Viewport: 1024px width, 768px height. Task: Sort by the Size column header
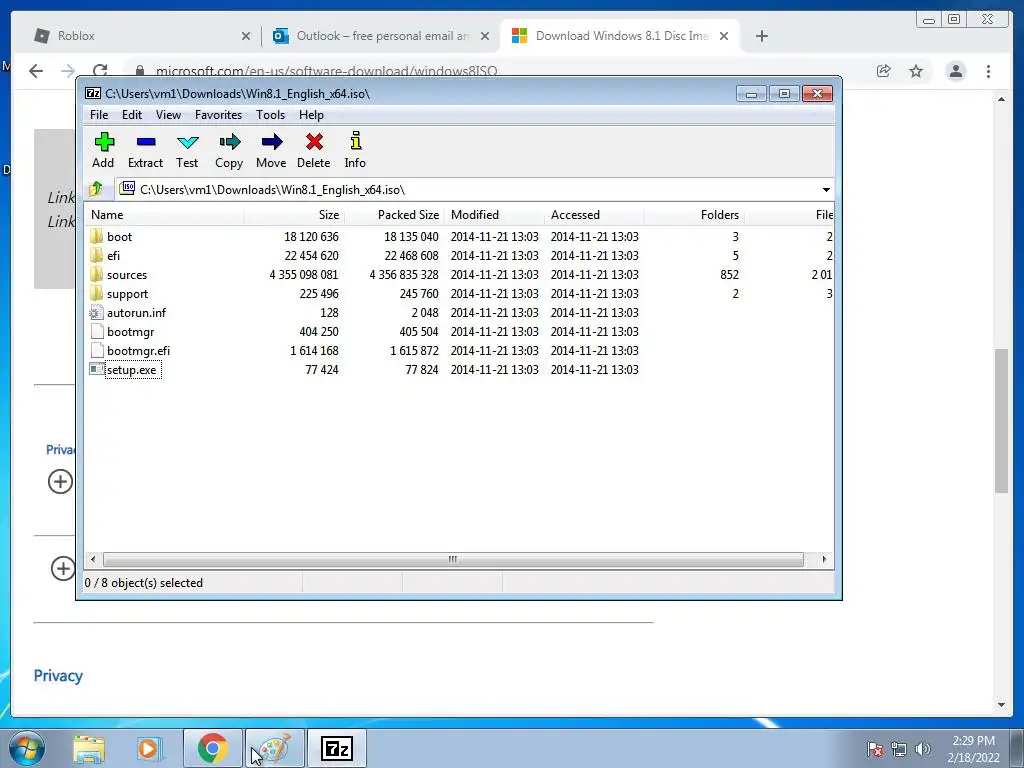(295, 215)
